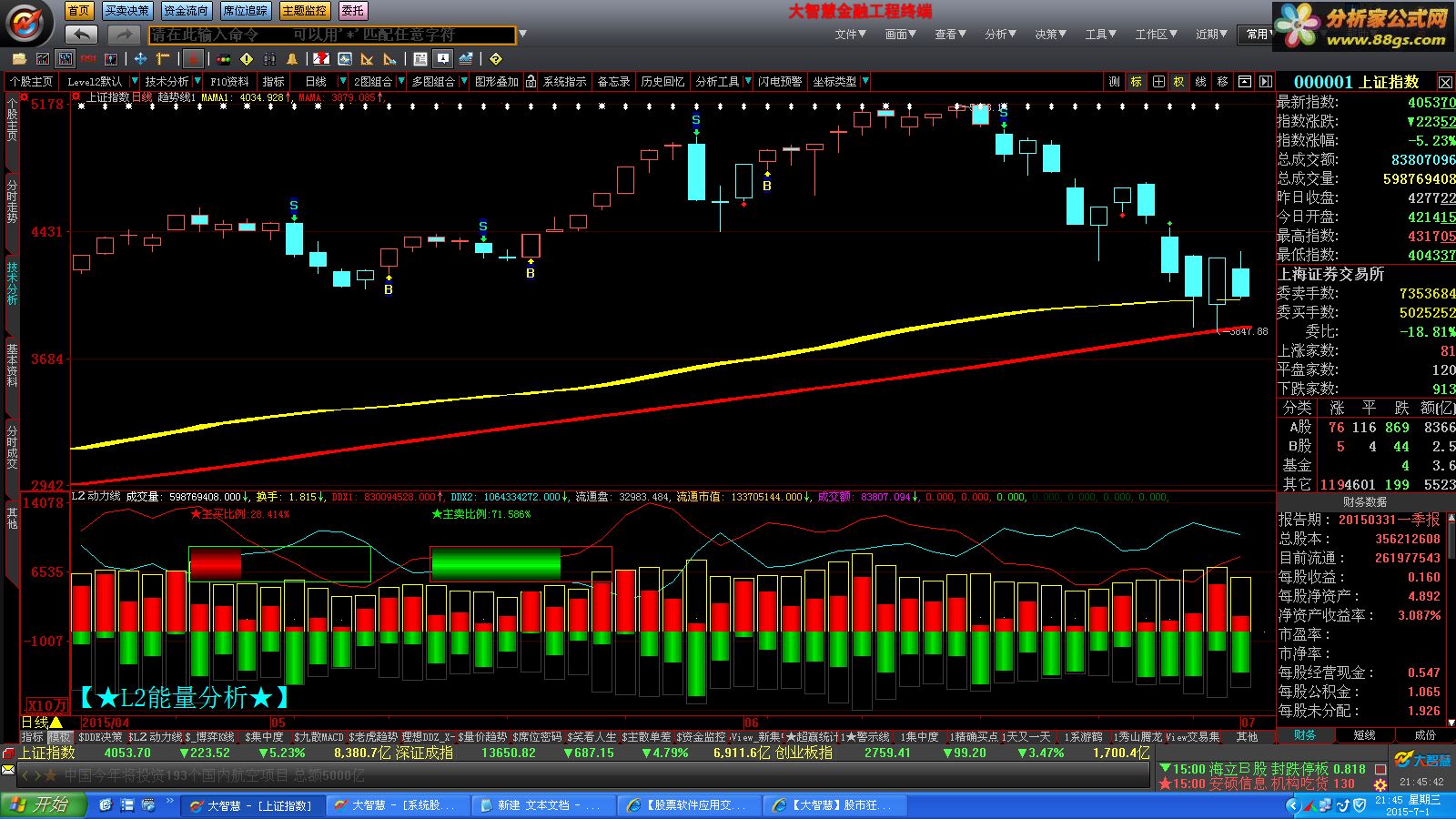Click the yellow ruler measuring tool icon
The width and height of the screenshot is (1456, 819).
tap(163, 59)
